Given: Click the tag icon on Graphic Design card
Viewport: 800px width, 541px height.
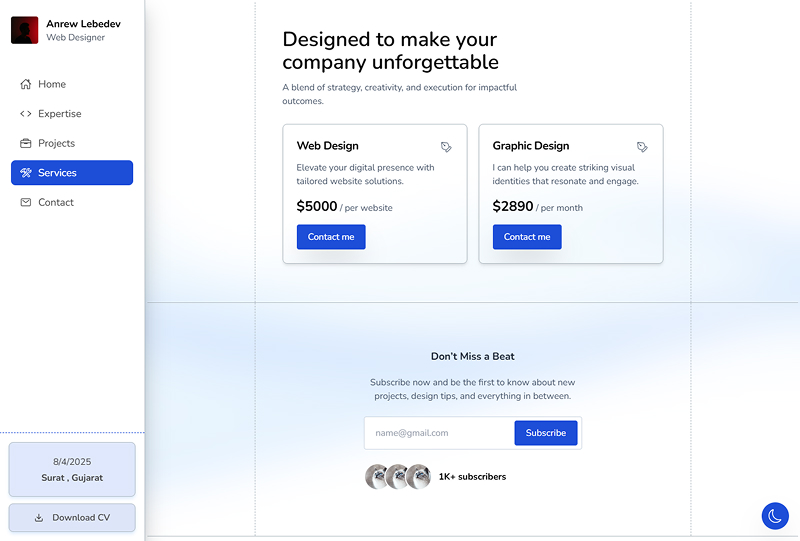Looking at the screenshot, I should click(x=642, y=147).
